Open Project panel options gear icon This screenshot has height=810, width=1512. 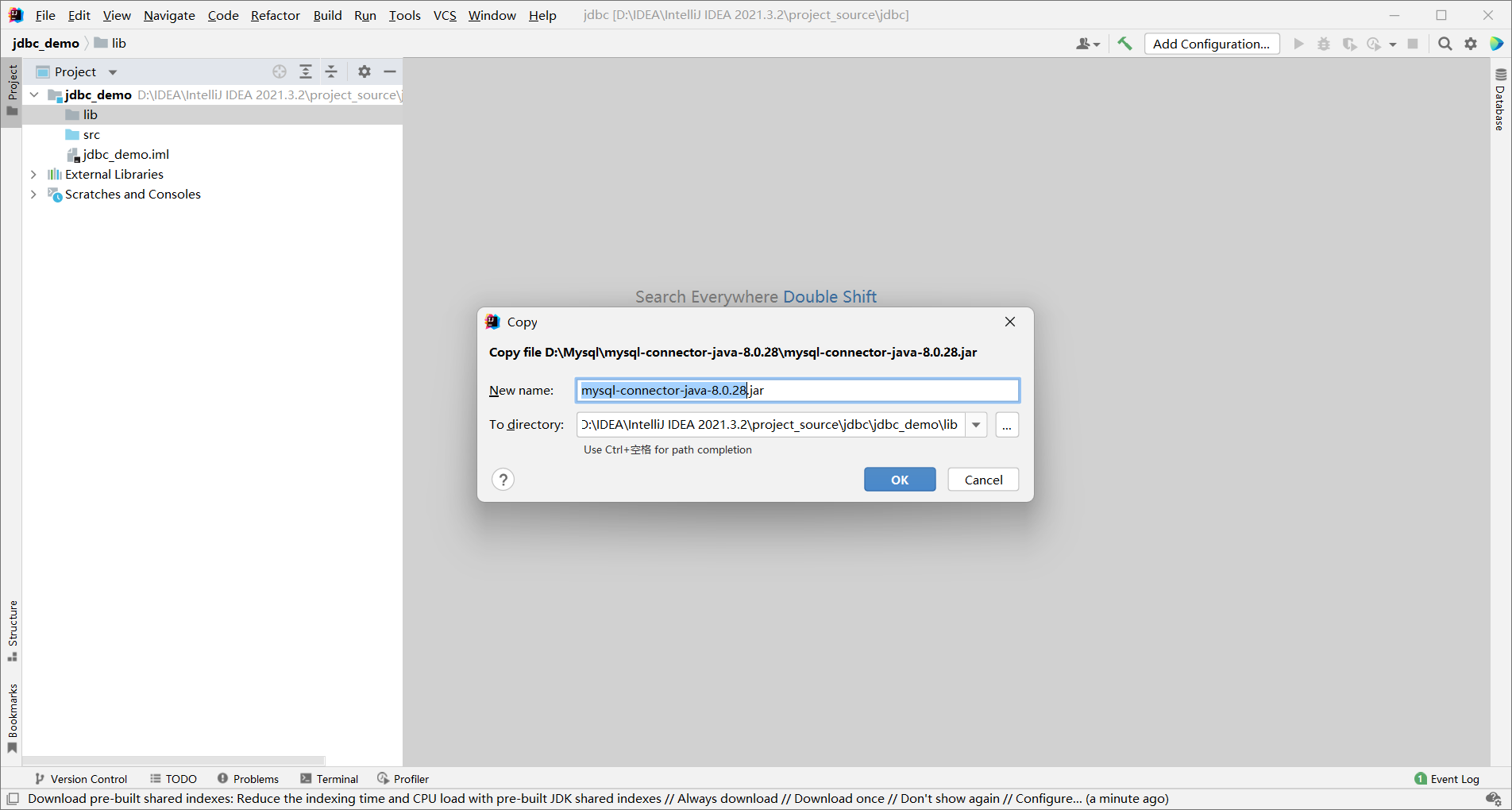(364, 71)
